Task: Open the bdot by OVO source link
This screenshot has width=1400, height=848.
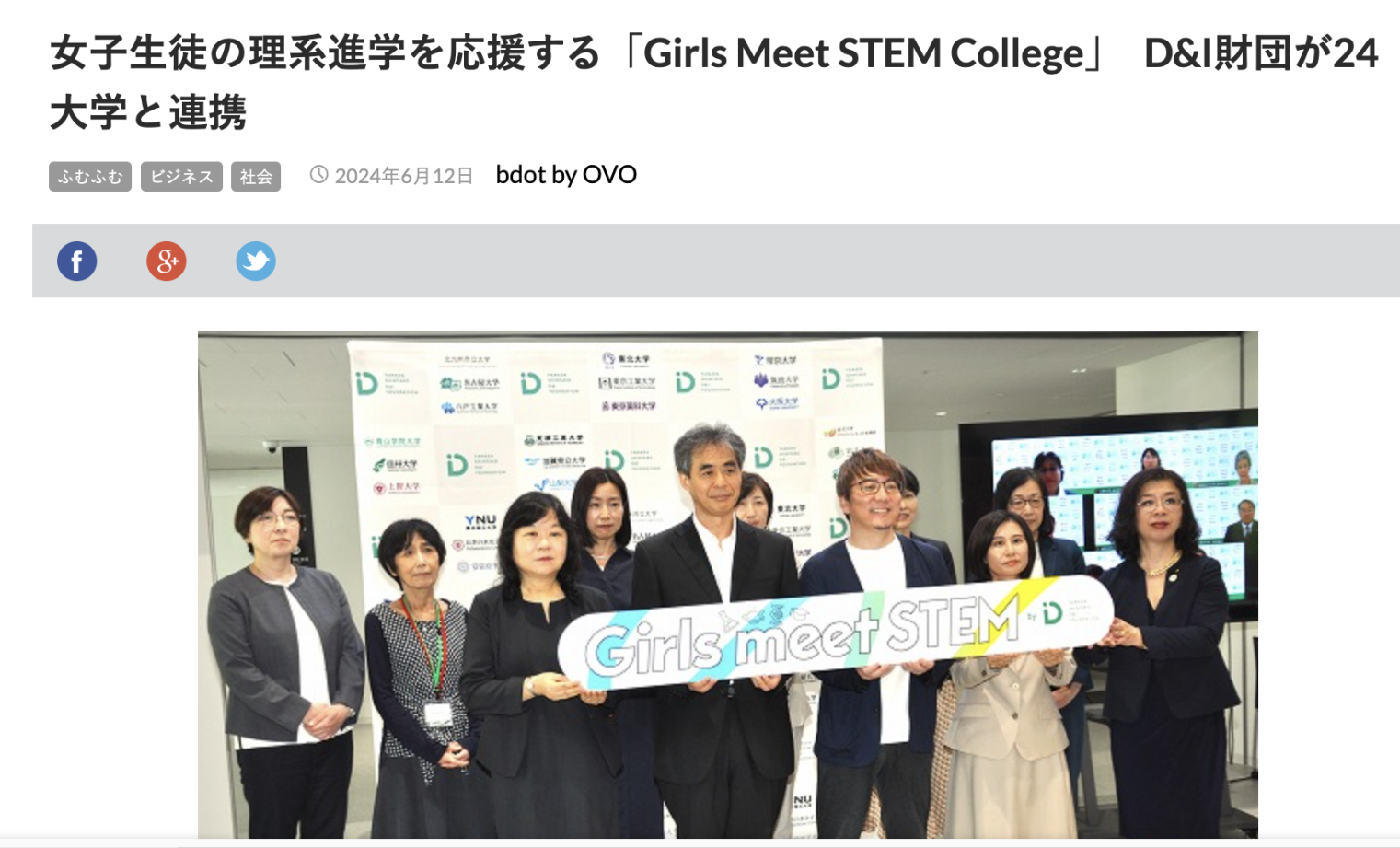Action: point(566,175)
